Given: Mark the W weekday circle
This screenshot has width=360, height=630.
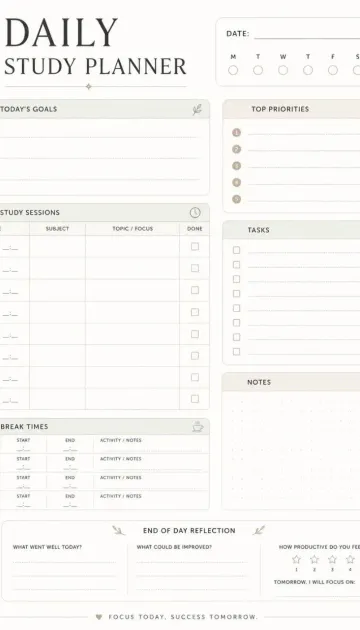Looking at the screenshot, I should [283, 70].
